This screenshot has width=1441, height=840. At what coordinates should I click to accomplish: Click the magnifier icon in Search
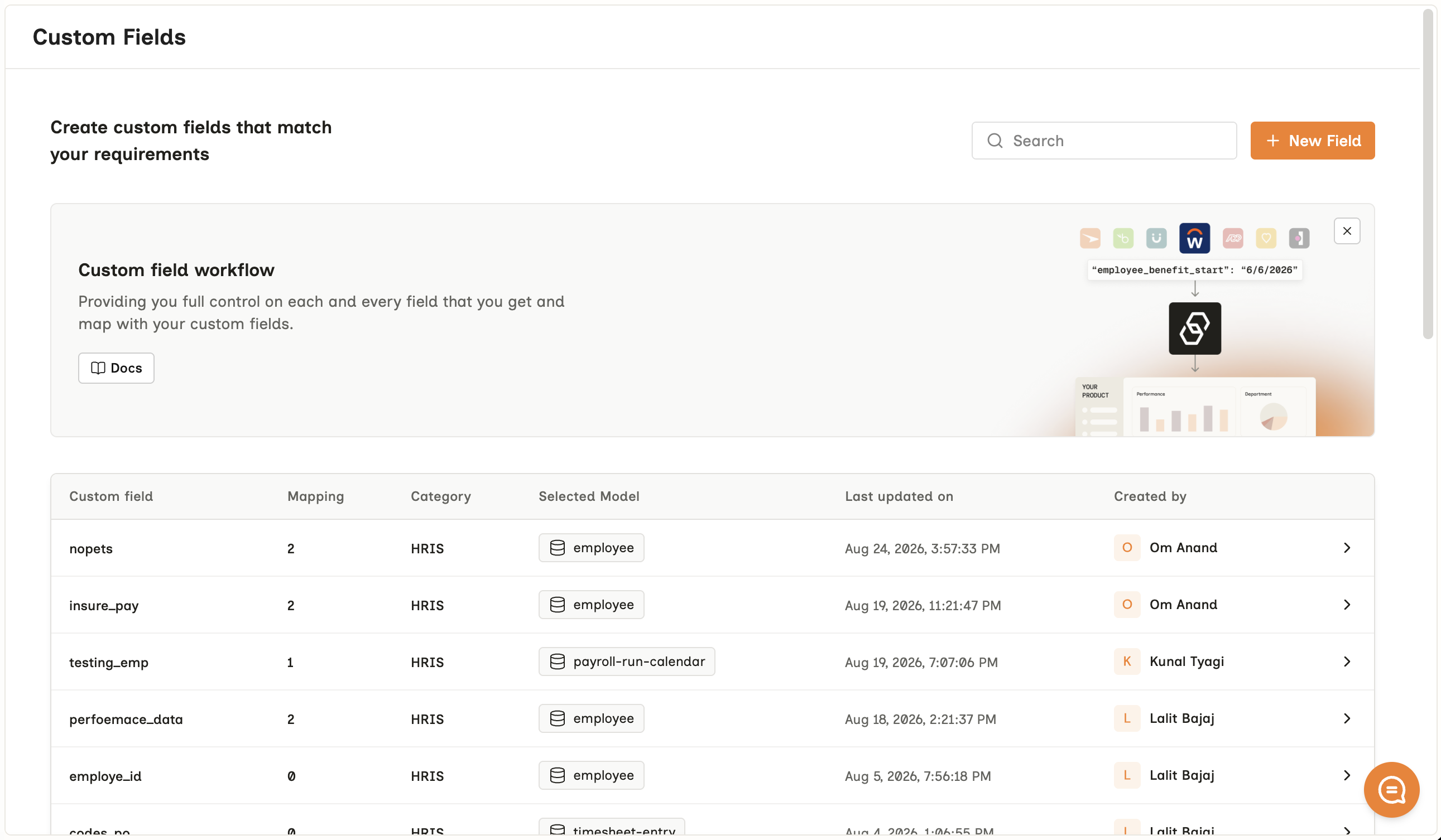[995, 141]
